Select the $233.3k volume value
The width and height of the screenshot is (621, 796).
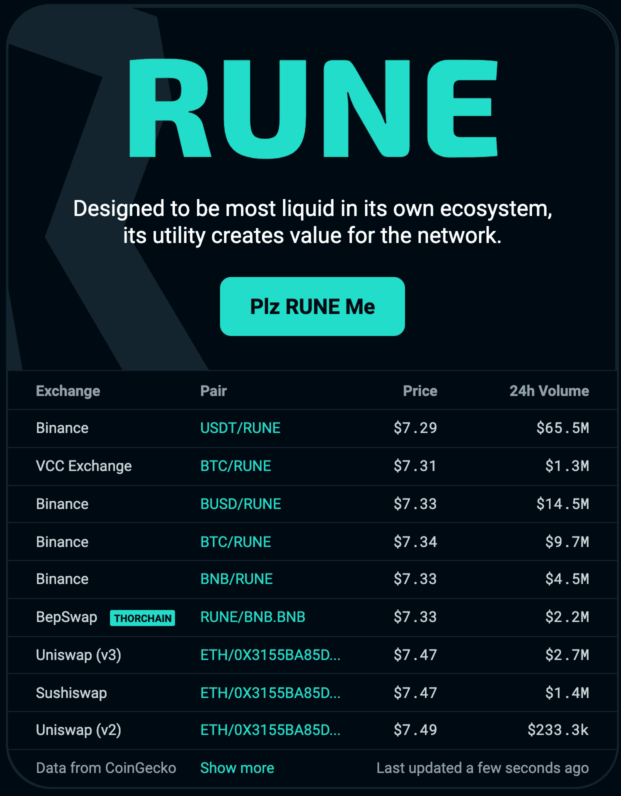point(558,730)
